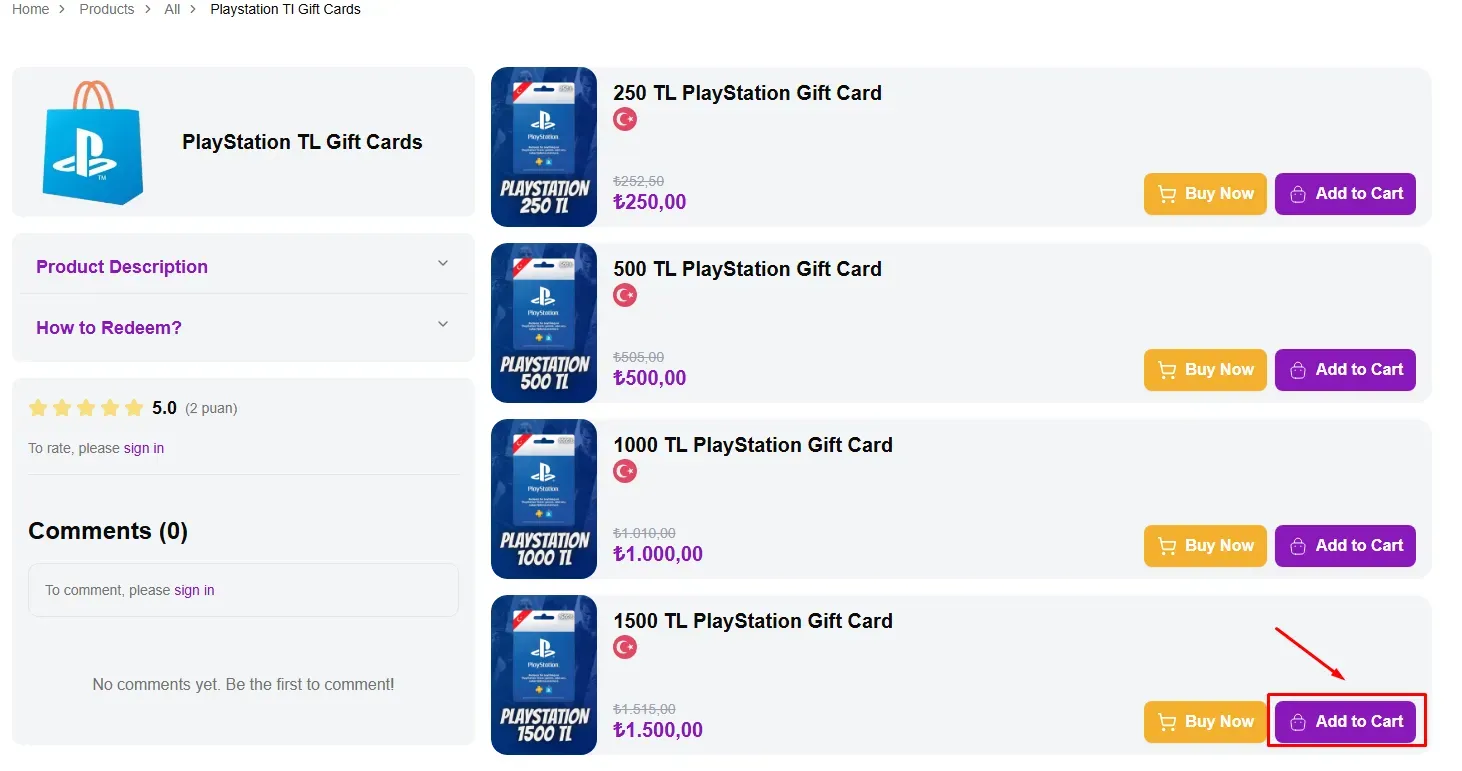Click the cart icon on 250 TL Buy Now

click(1167, 194)
